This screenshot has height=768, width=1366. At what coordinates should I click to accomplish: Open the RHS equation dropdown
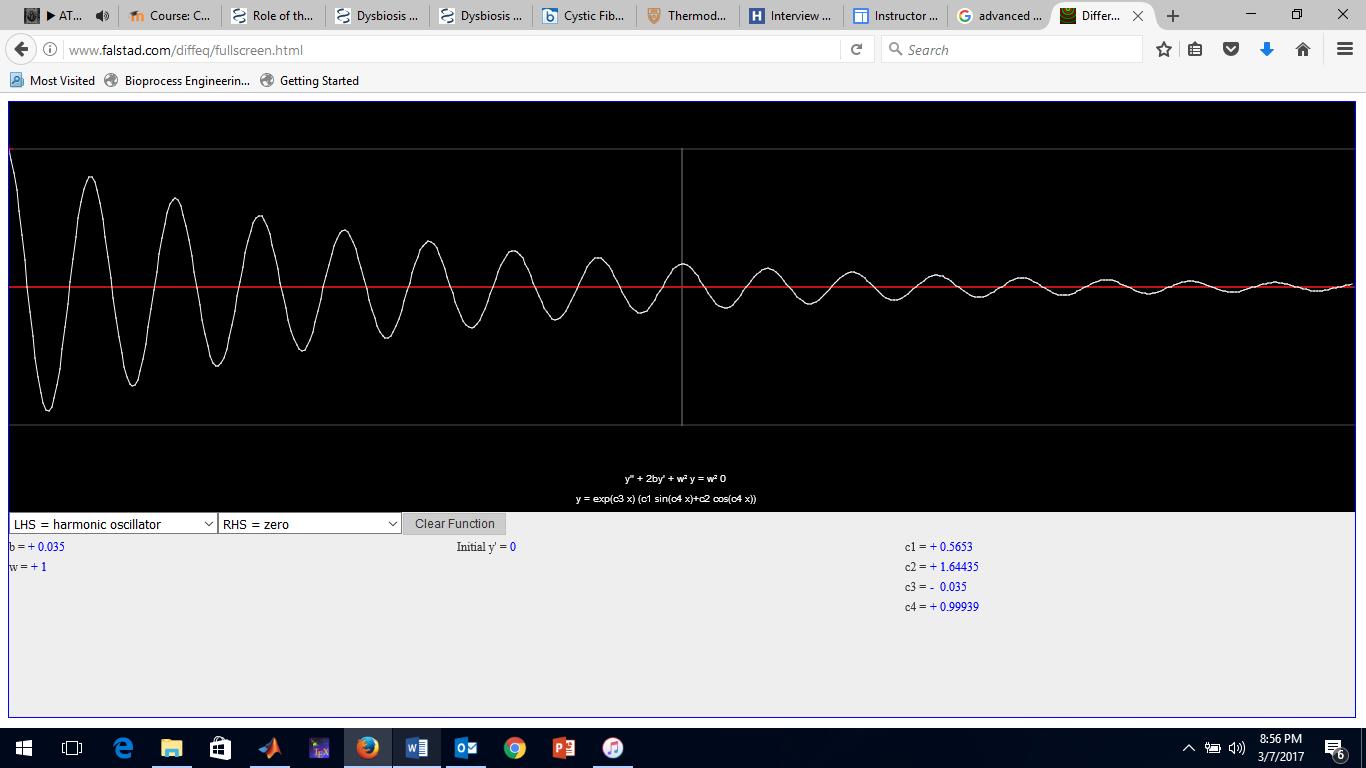click(310, 523)
